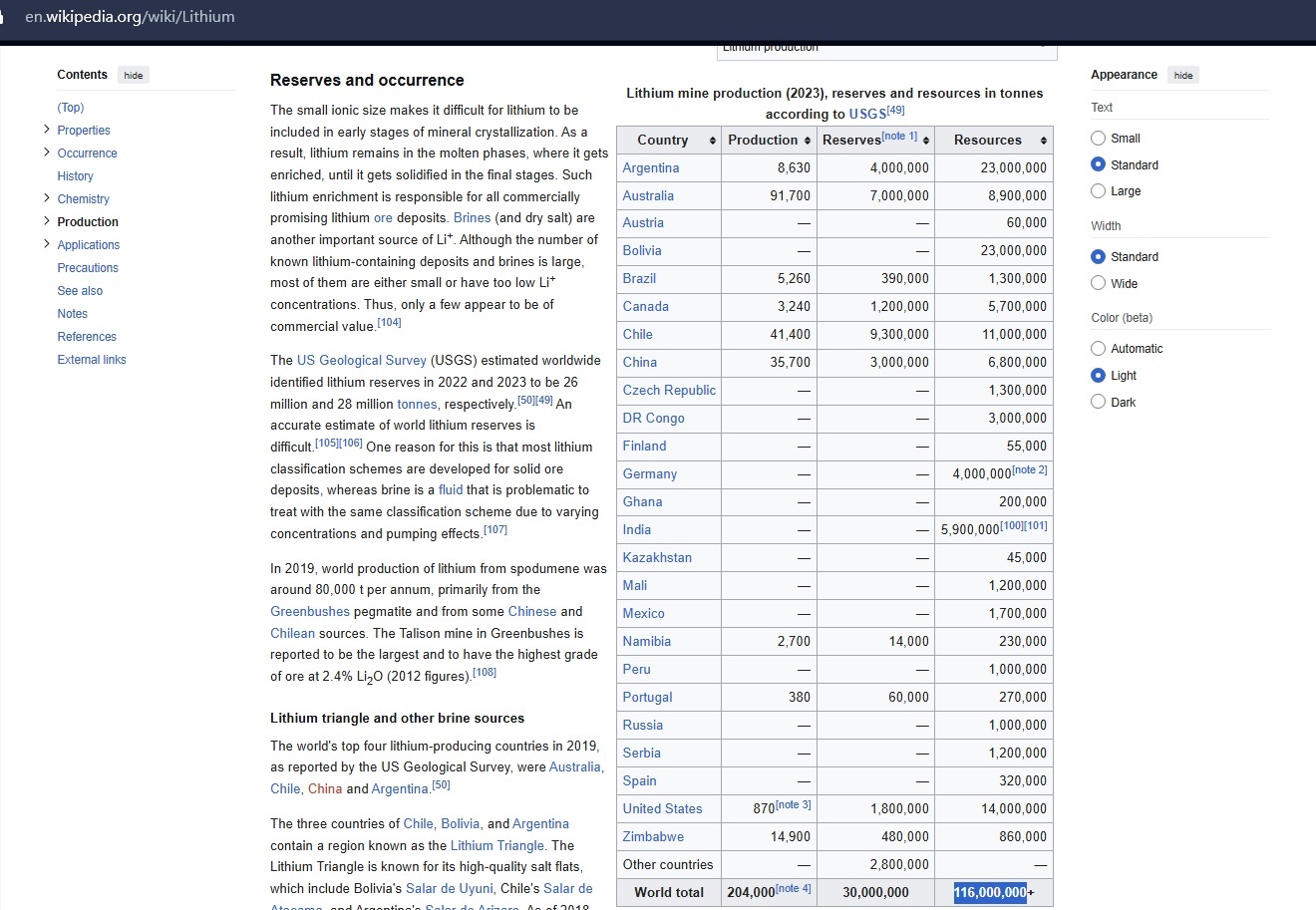Hide the Contents sidebar
The width and height of the screenshot is (1316, 910).
coord(134,76)
